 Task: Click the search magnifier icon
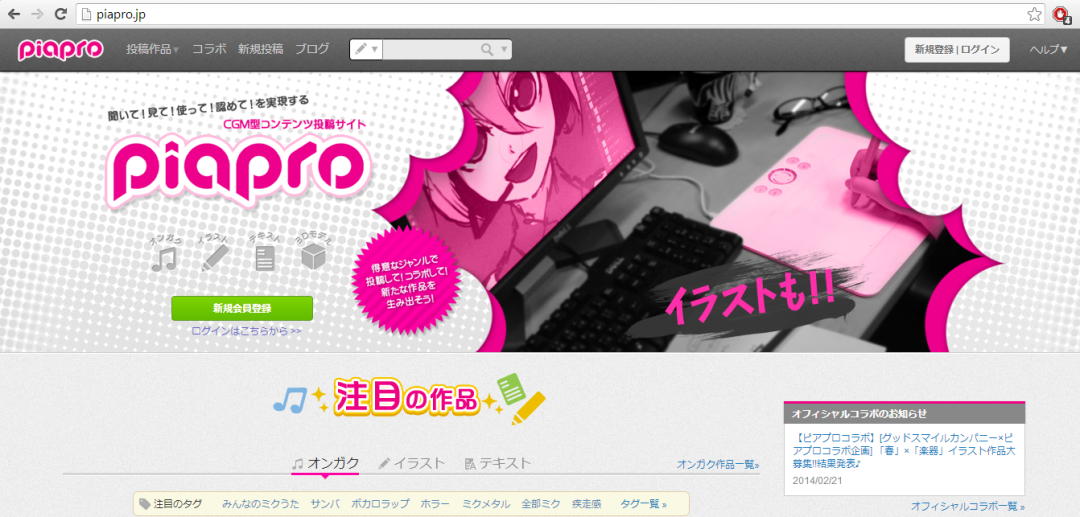487,49
